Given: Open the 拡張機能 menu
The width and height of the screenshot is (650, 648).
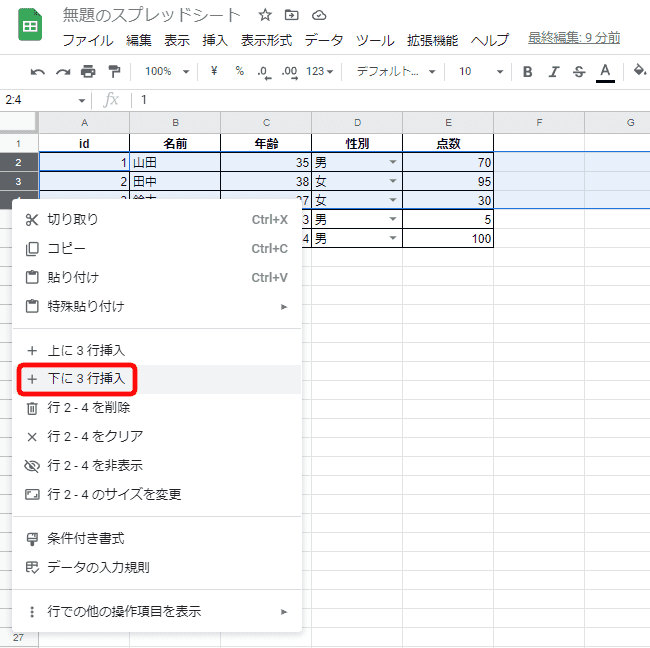Looking at the screenshot, I should [x=432, y=40].
